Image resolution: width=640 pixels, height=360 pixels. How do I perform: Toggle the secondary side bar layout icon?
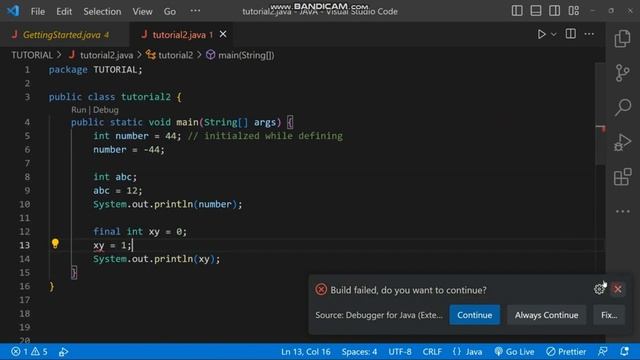(554, 11)
